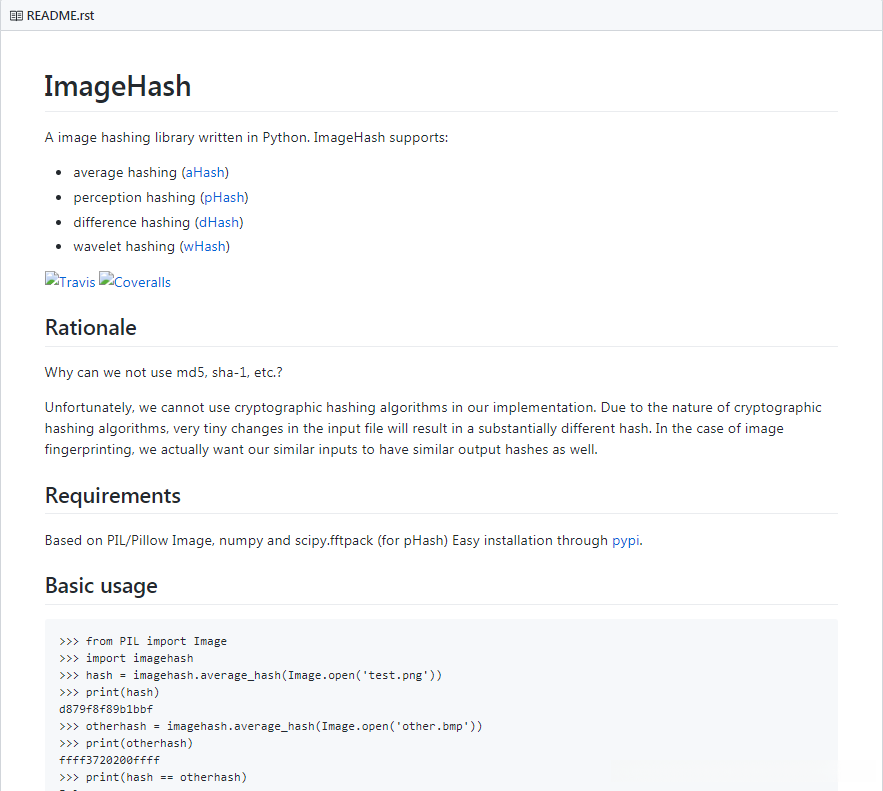Click the Travis build status link text
Viewport: 883px width, 791px height.
(x=77, y=283)
